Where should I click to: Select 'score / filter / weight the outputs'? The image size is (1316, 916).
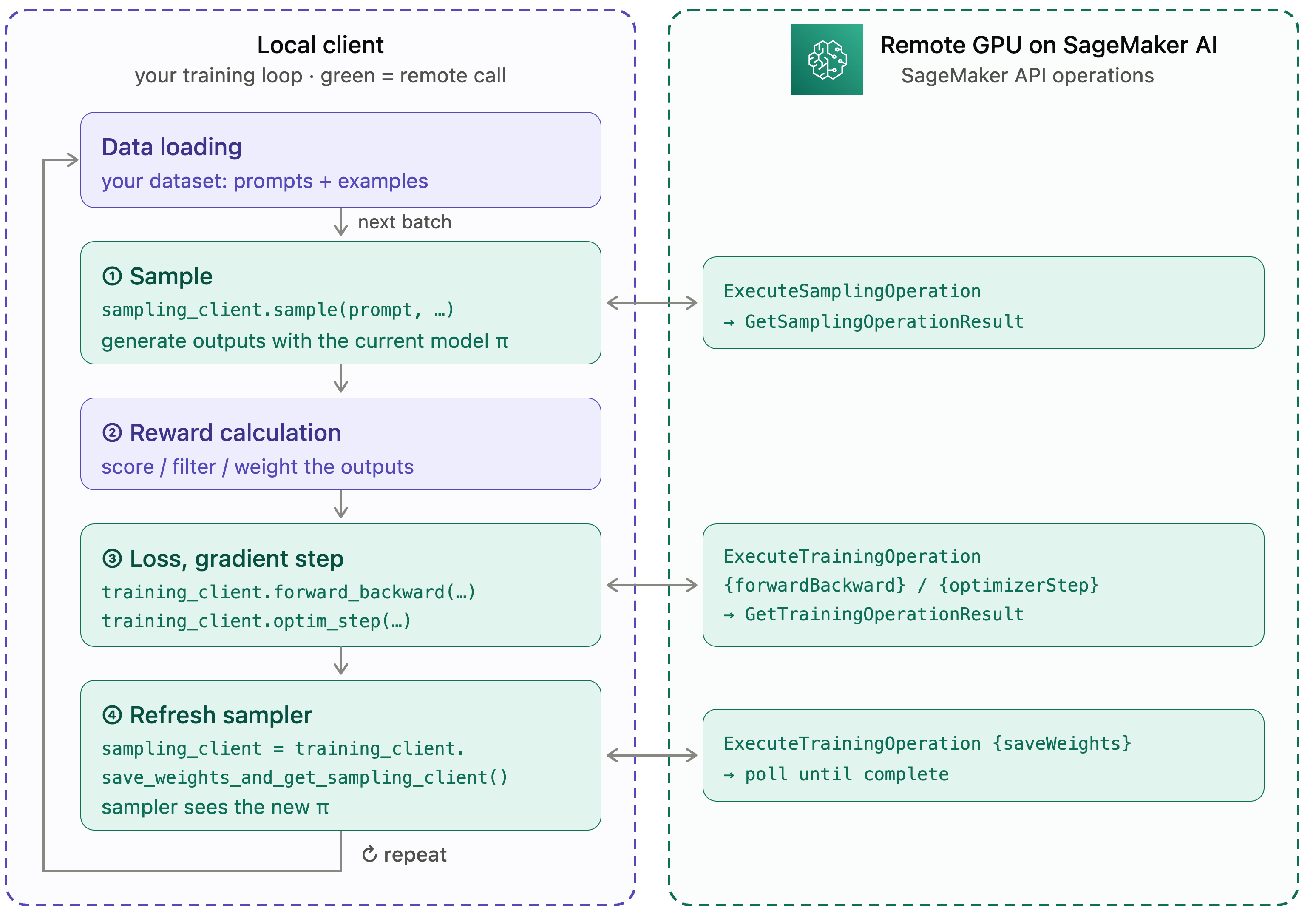[x=257, y=467]
